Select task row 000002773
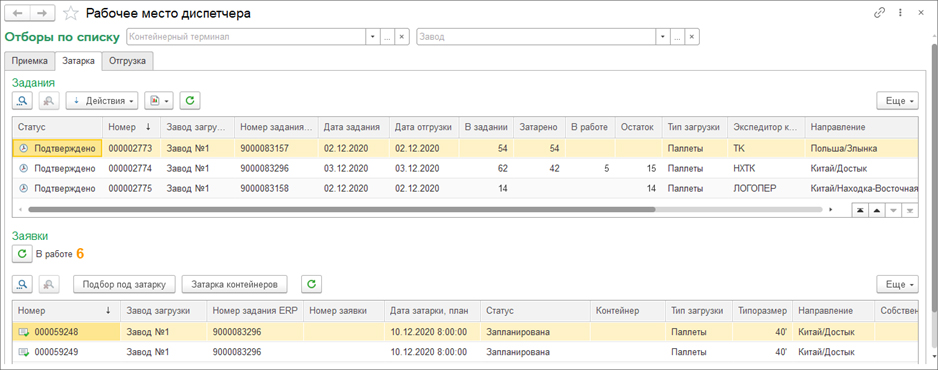 point(465,149)
